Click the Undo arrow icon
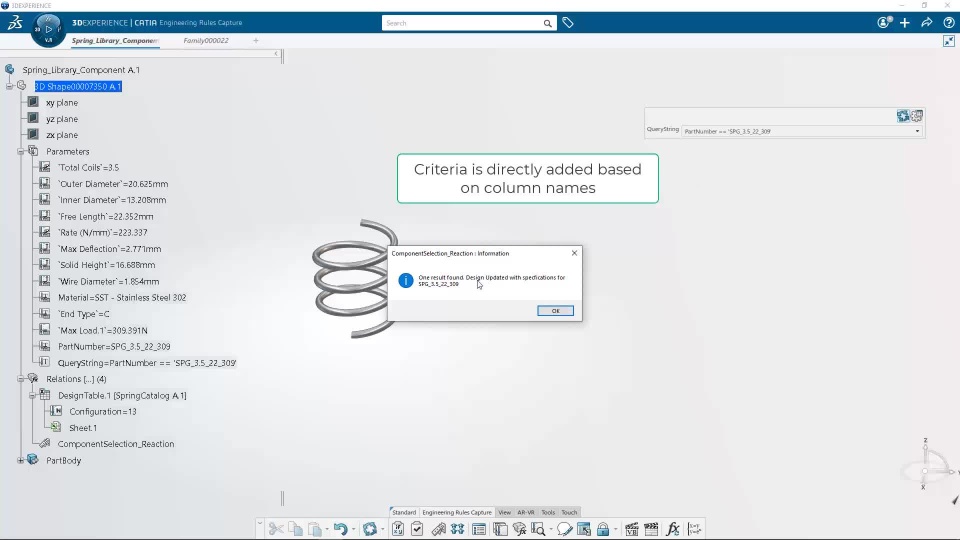The height and width of the screenshot is (540, 960). click(x=341, y=529)
